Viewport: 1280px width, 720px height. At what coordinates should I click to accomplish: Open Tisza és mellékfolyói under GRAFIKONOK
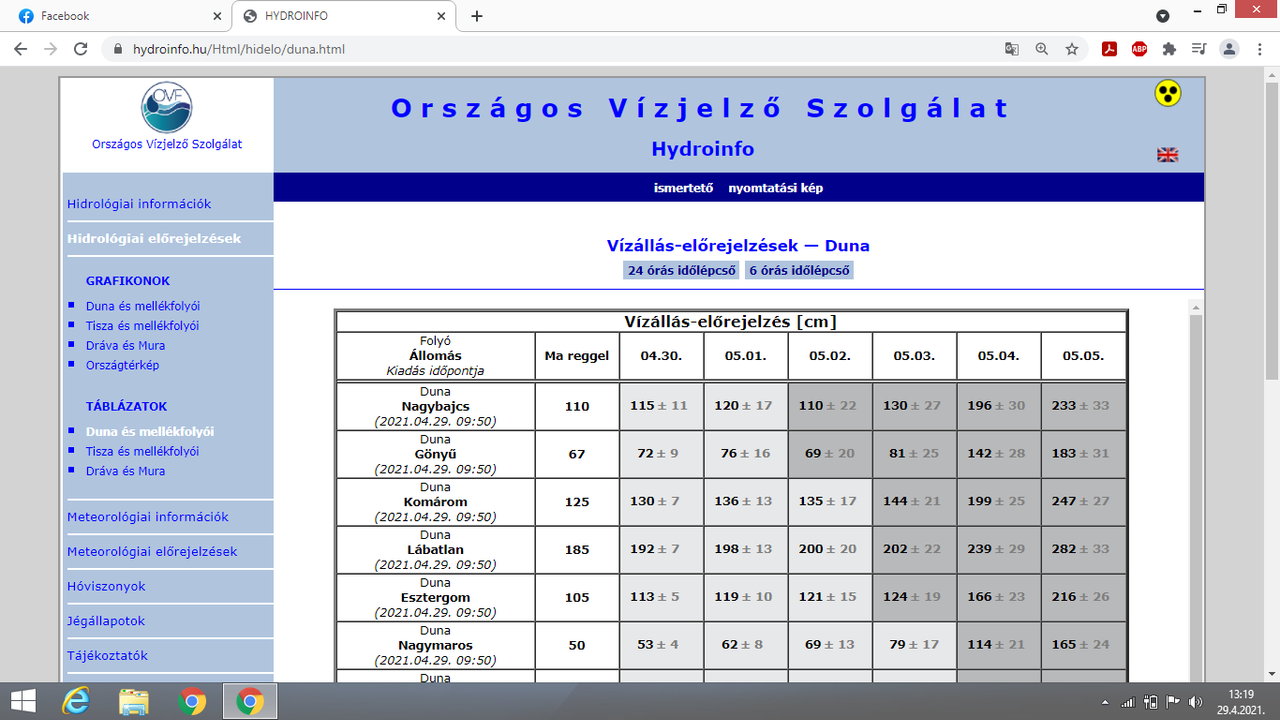[x=143, y=326]
